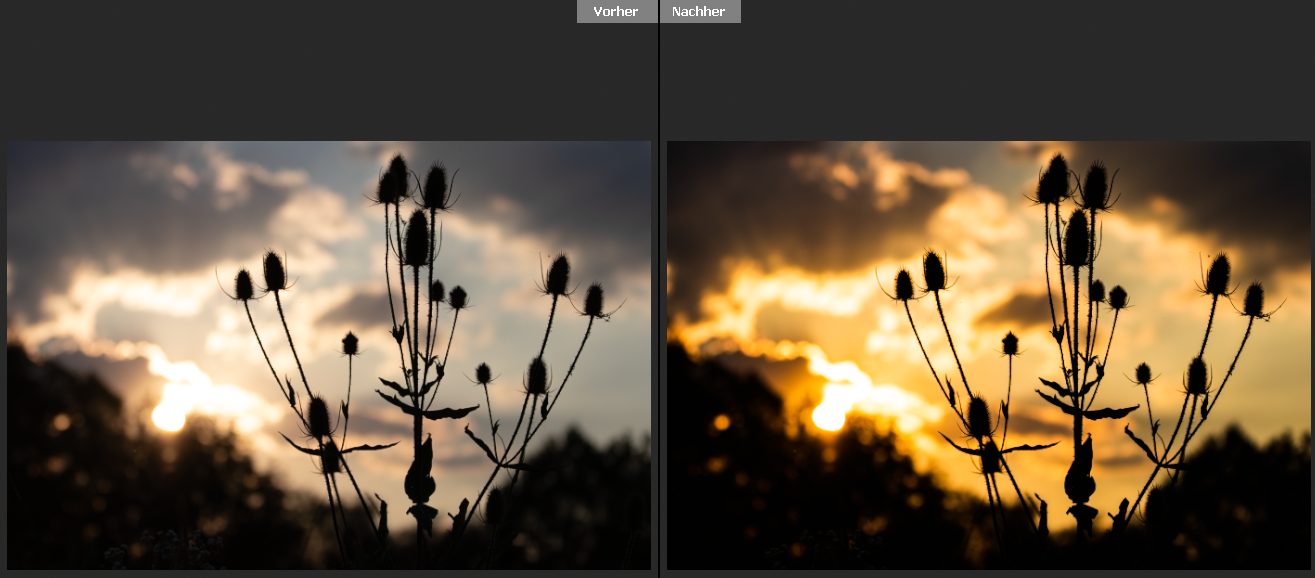Select the Nachher label tab
This screenshot has height=578, width=1315.
[700, 11]
